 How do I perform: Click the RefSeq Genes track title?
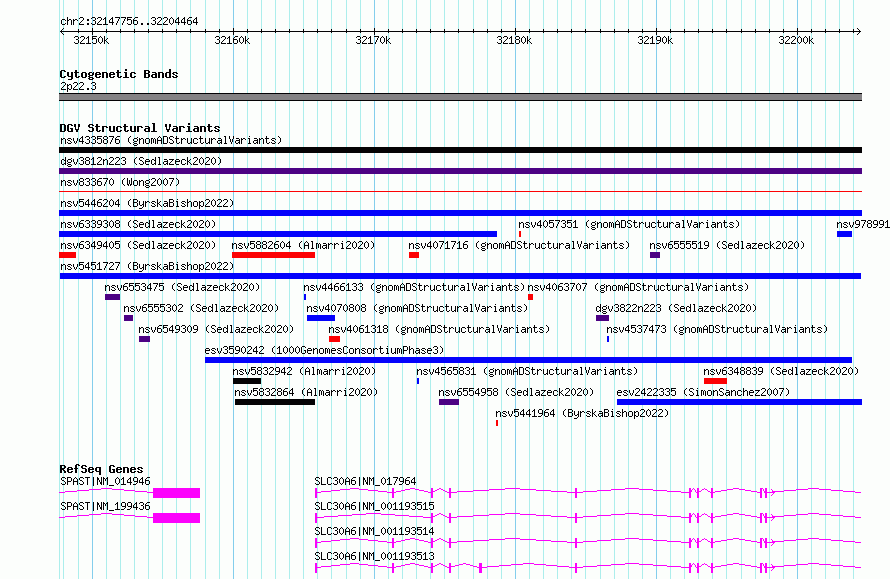pyautogui.click(x=101, y=469)
